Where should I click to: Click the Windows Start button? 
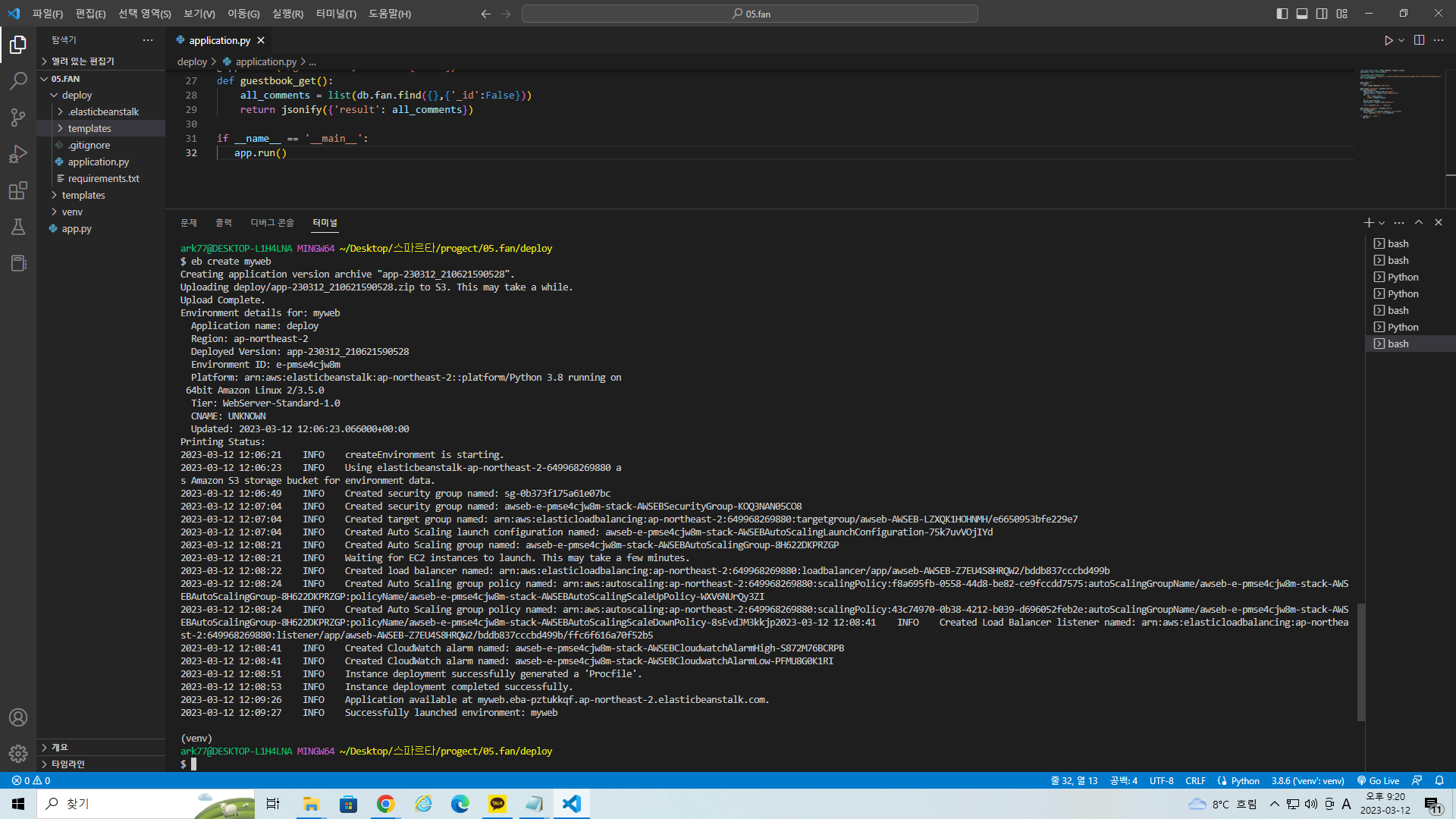coord(18,804)
